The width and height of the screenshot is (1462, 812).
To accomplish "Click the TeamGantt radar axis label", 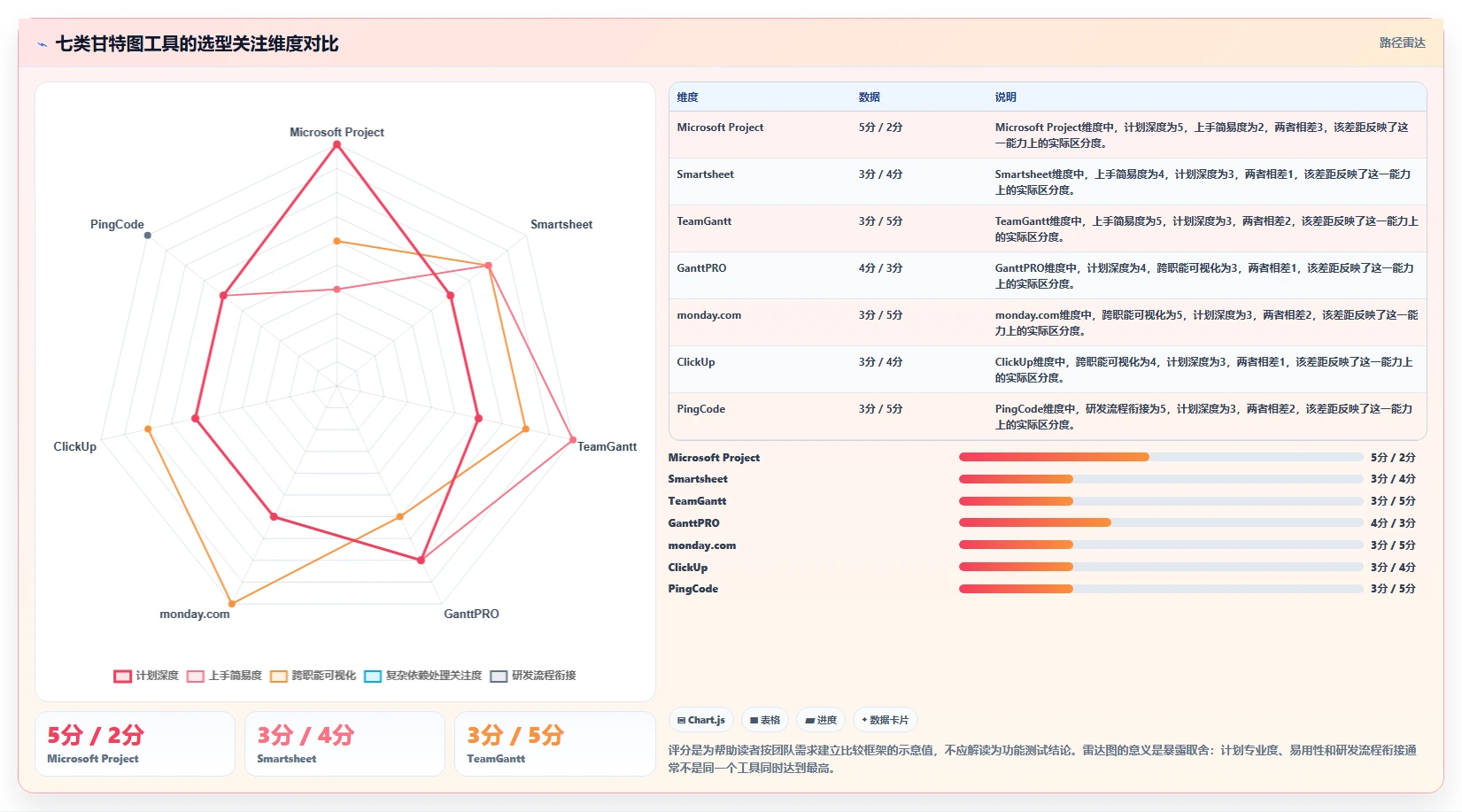I will point(607,446).
